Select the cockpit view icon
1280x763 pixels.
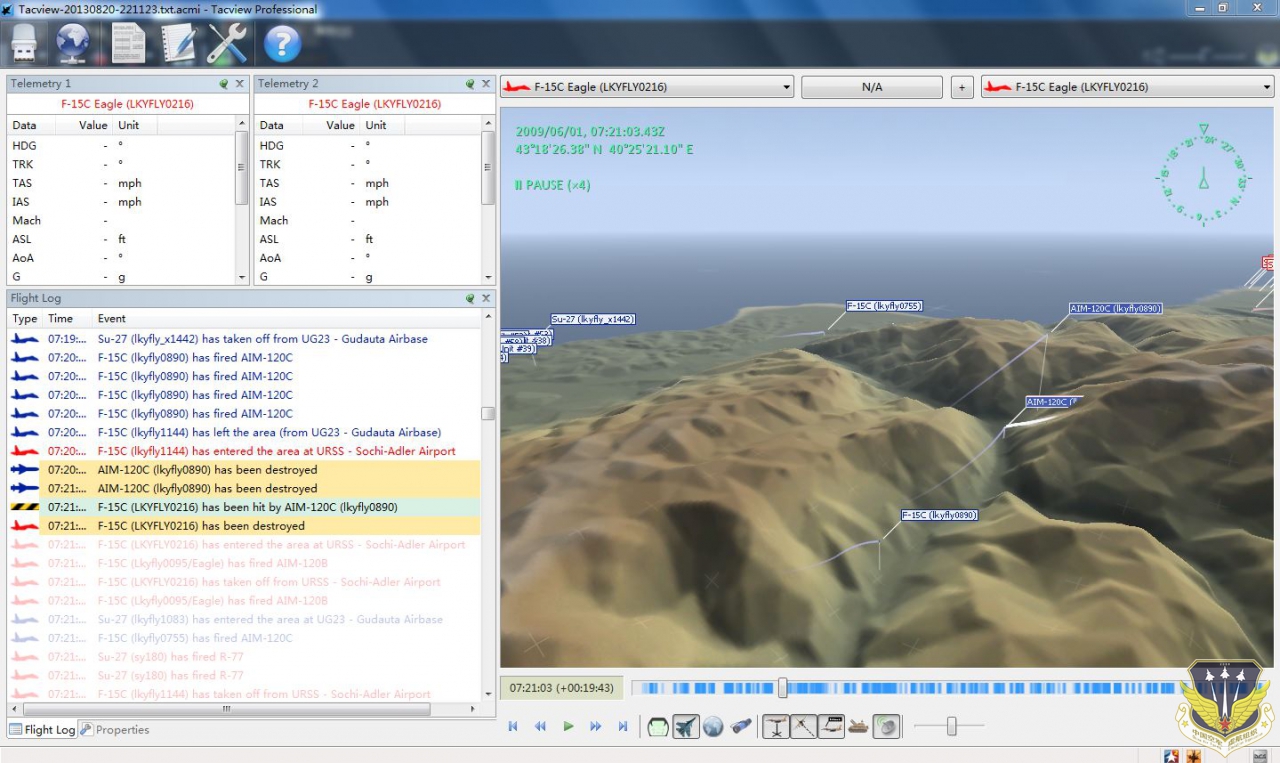pyautogui.click(x=658, y=727)
